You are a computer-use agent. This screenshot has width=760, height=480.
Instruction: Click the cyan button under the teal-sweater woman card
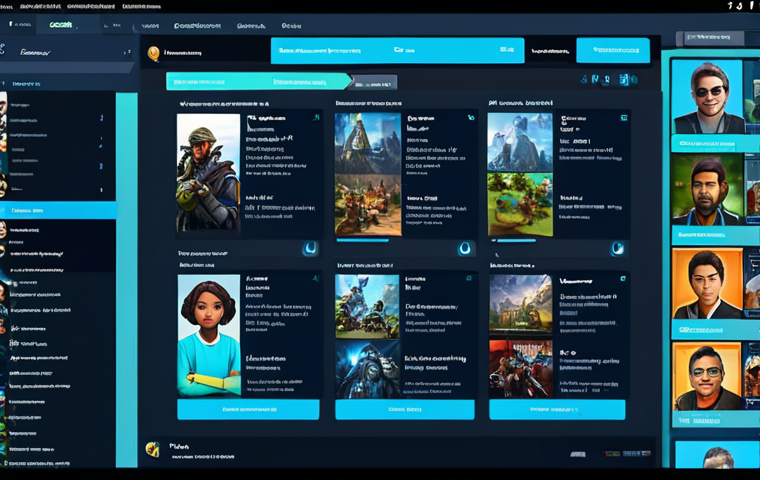click(248, 410)
